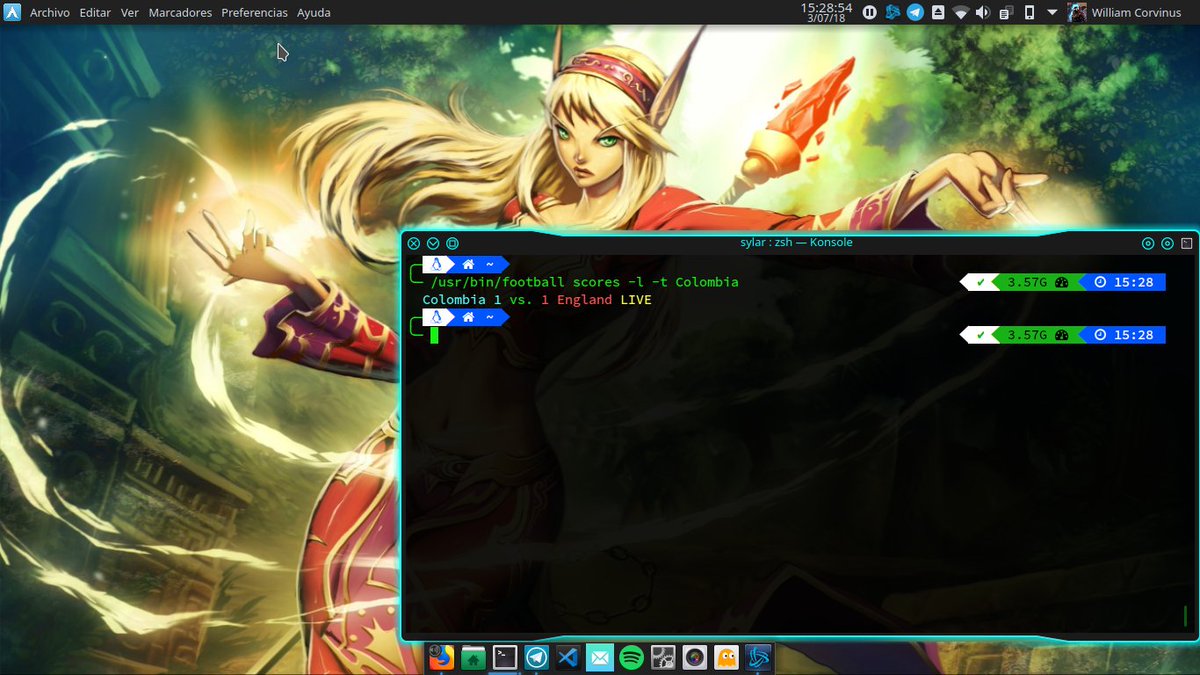The image size is (1200, 675).
Task: Click the terminal icon in the dock
Action: [x=505, y=657]
